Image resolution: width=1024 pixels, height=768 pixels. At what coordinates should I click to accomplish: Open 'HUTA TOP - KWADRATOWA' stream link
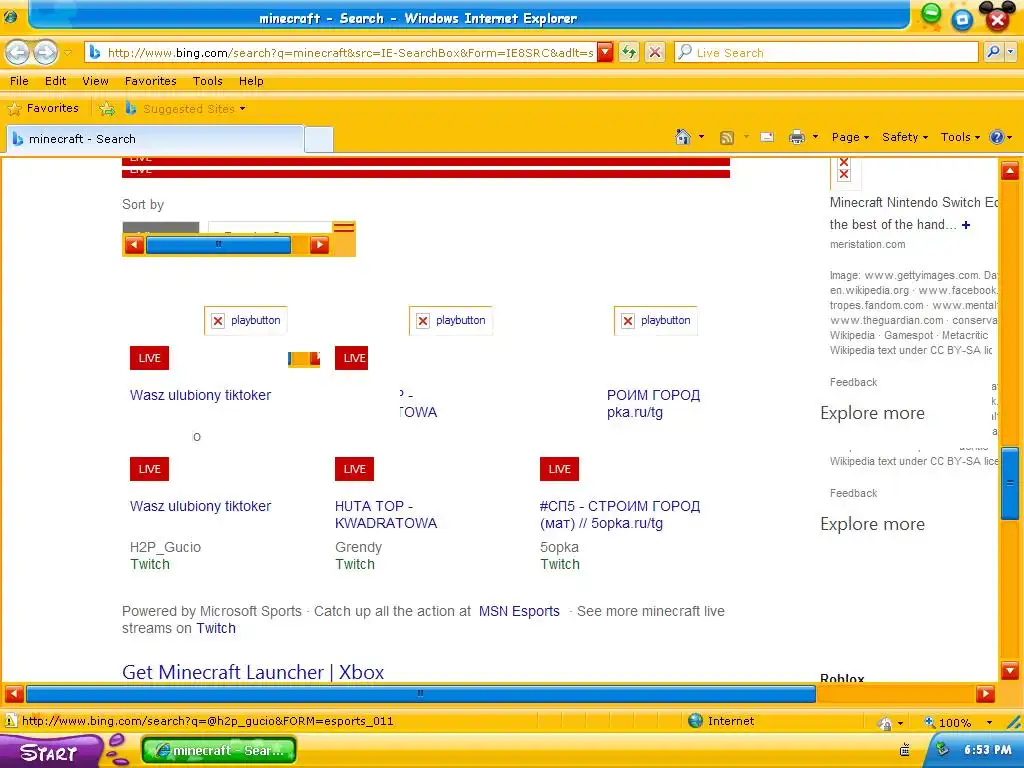click(386, 515)
